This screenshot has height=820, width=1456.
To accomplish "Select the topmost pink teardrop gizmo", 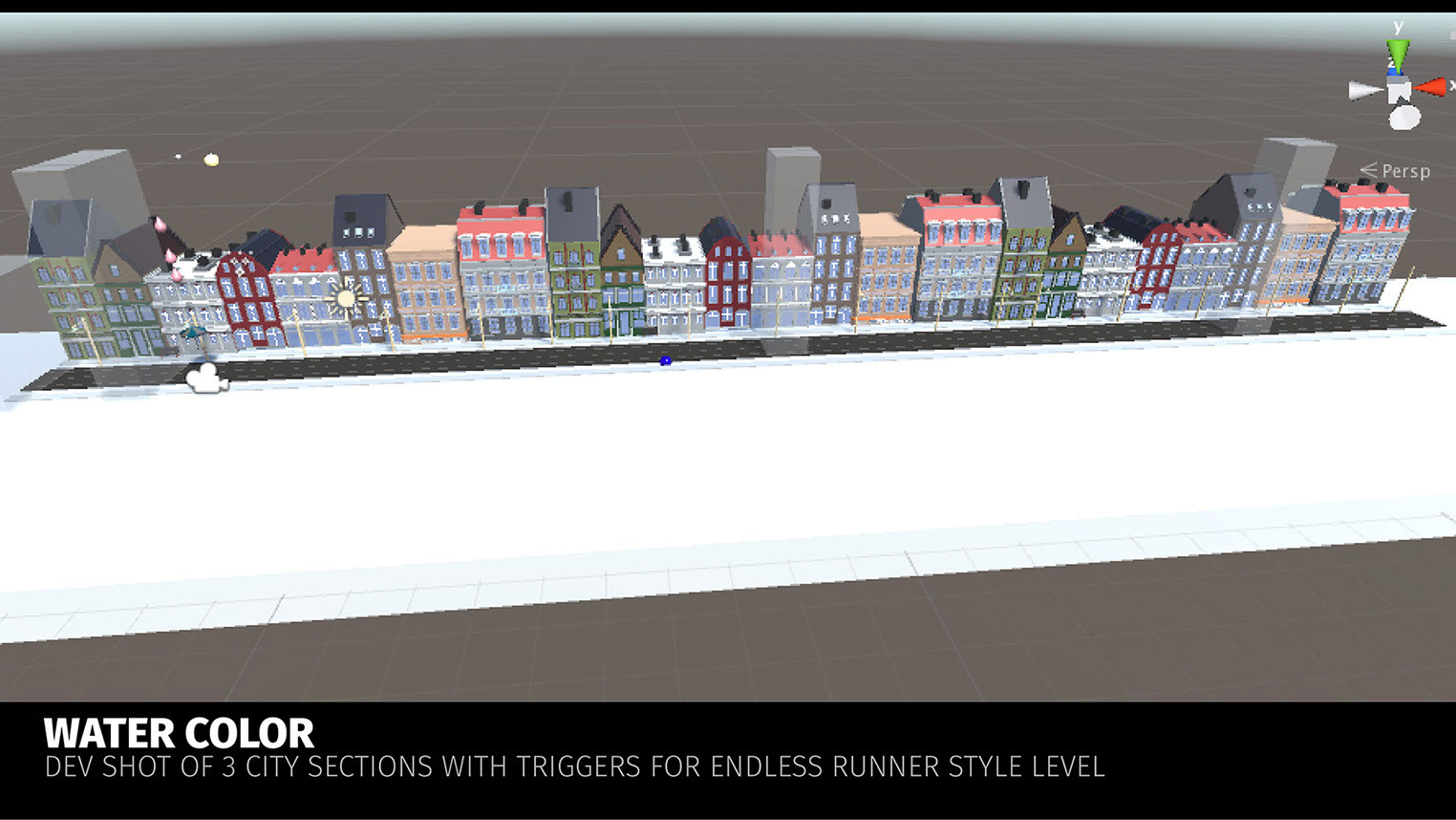I will coord(160,225).
